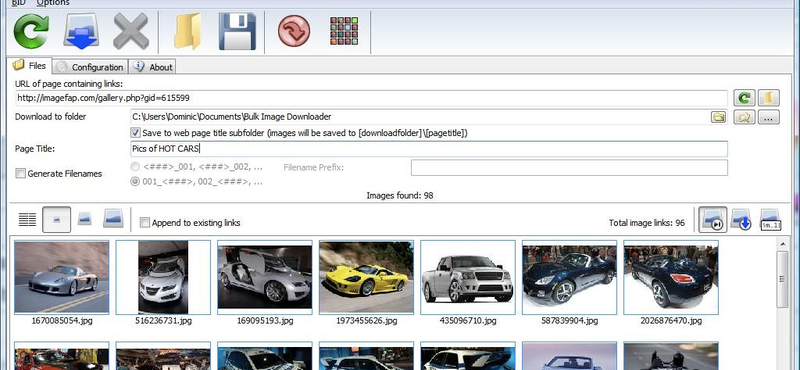Viewport: 800px width, 370px height.
Task: Select thumbnail 169095193.jpg
Action: (265, 277)
